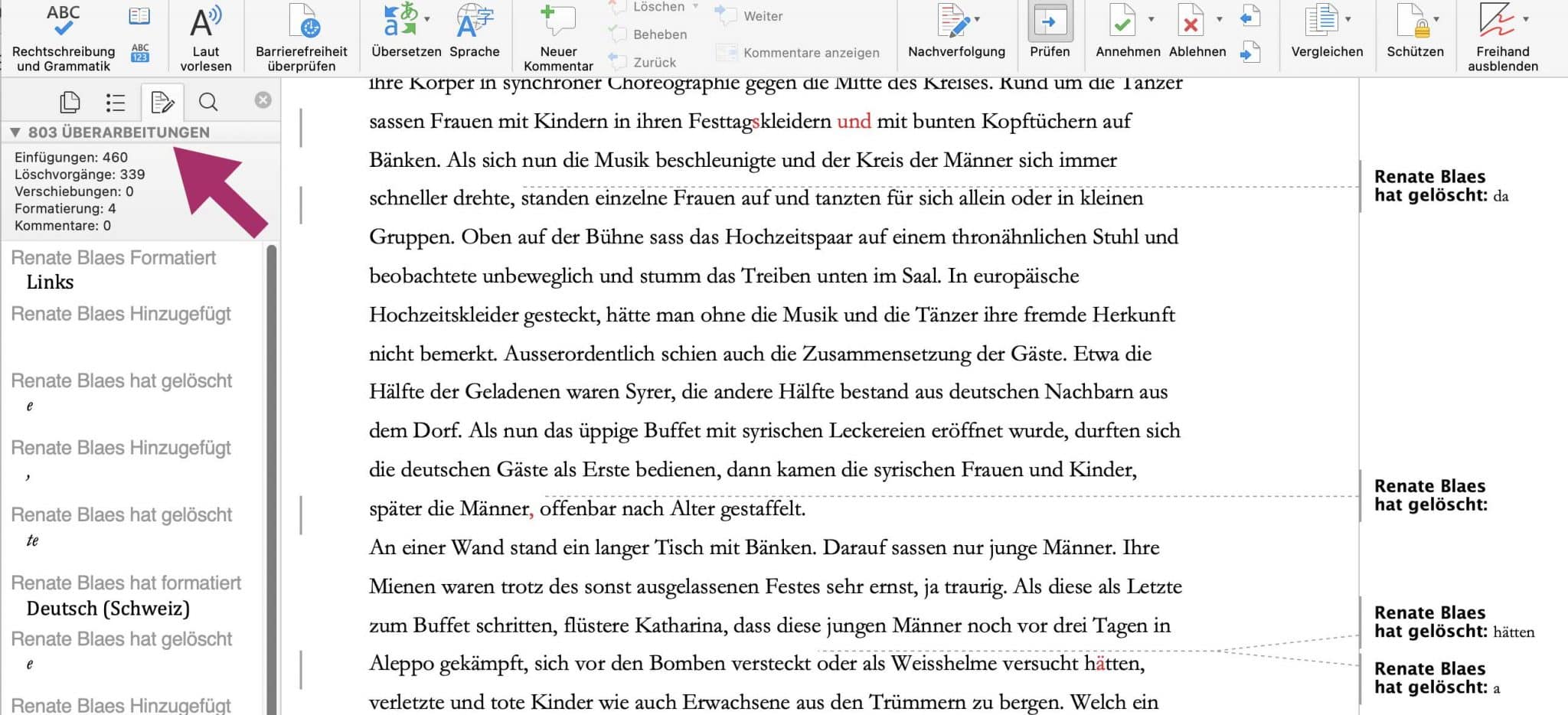Jump to next change arrow icon
Viewport: 1568px width, 715px height.
(x=1249, y=52)
